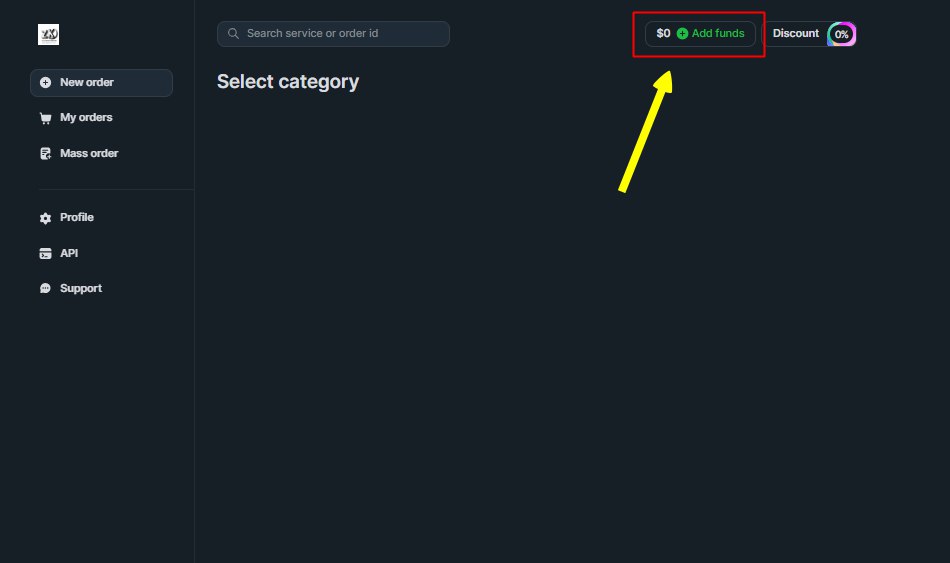Click the magnifying glass search icon
This screenshot has height=563, width=950.
pos(234,34)
